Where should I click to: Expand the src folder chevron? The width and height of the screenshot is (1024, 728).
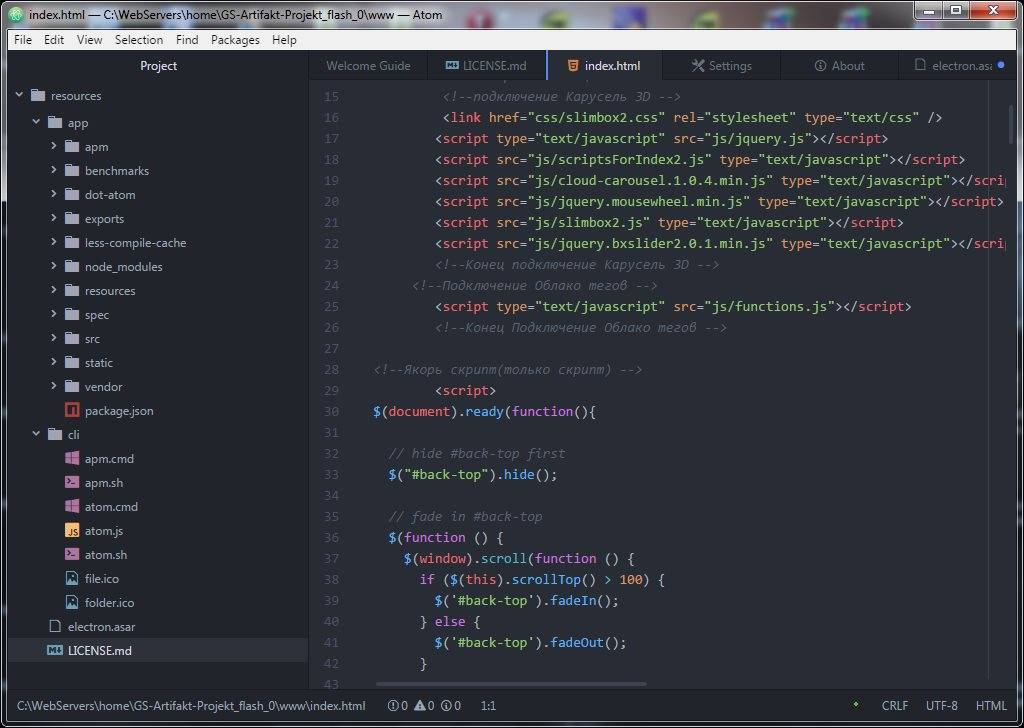(x=54, y=338)
